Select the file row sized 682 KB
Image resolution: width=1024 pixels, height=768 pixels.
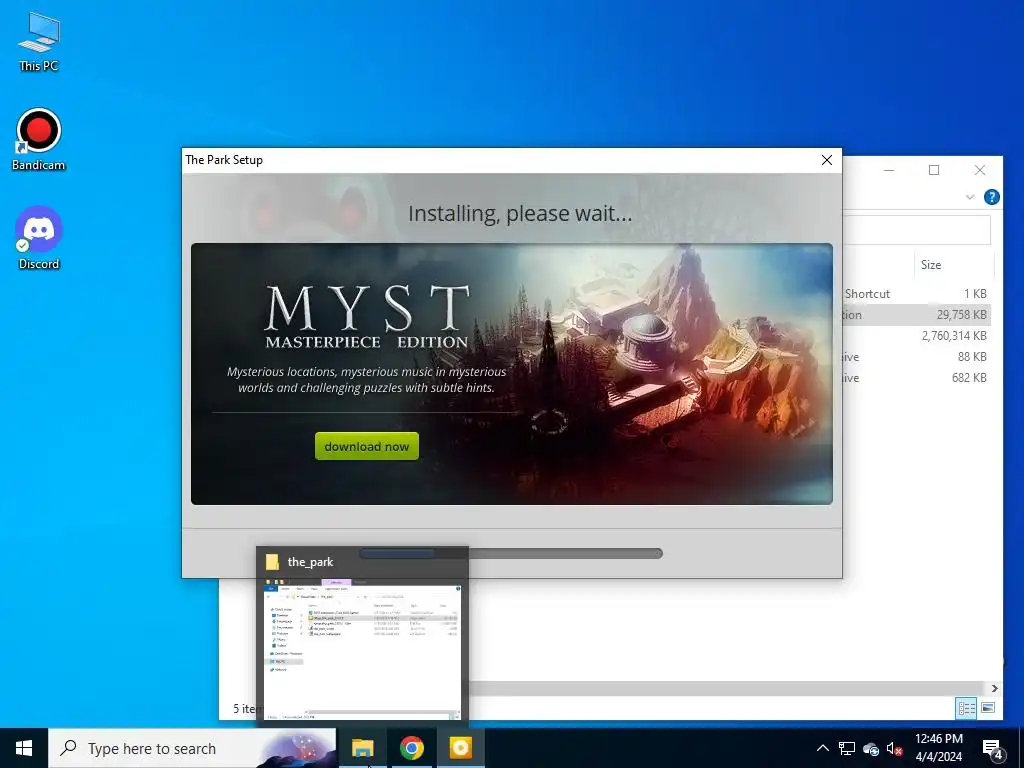coord(917,377)
